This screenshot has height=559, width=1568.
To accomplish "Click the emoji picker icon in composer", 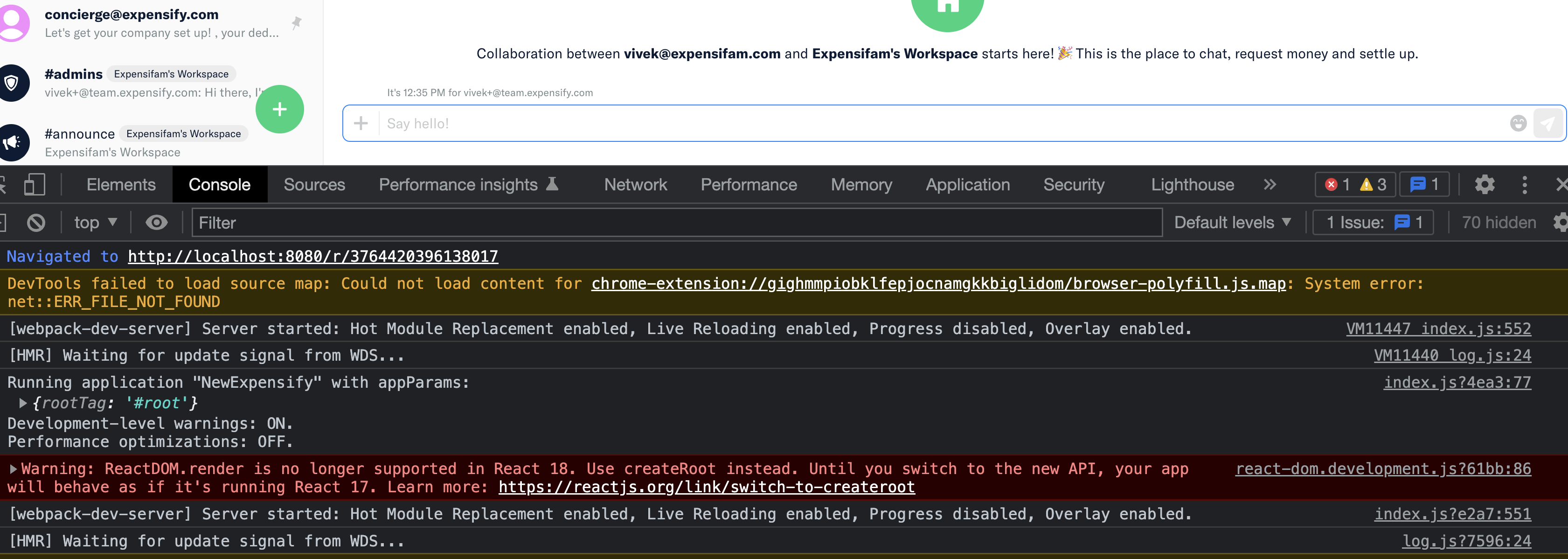I will (x=1518, y=124).
